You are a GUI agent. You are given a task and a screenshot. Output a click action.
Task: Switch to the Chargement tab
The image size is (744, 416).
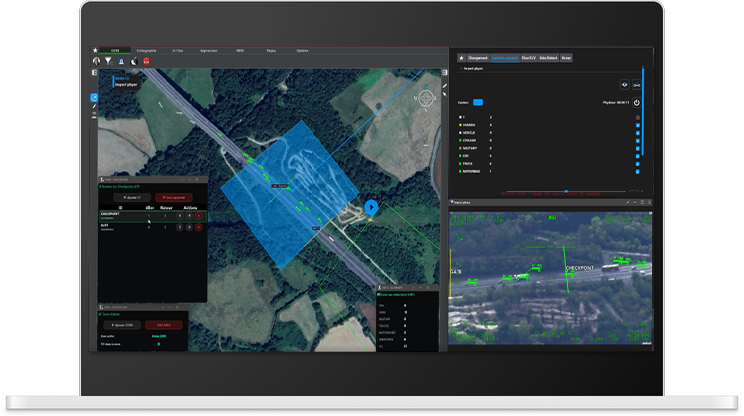476,58
